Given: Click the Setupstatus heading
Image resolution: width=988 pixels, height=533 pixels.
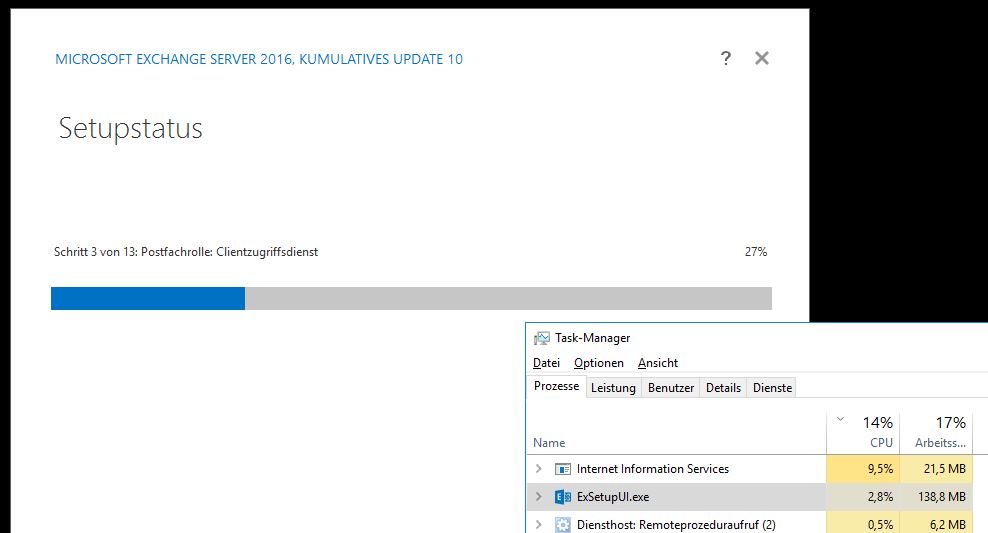Looking at the screenshot, I should click(x=130, y=129).
